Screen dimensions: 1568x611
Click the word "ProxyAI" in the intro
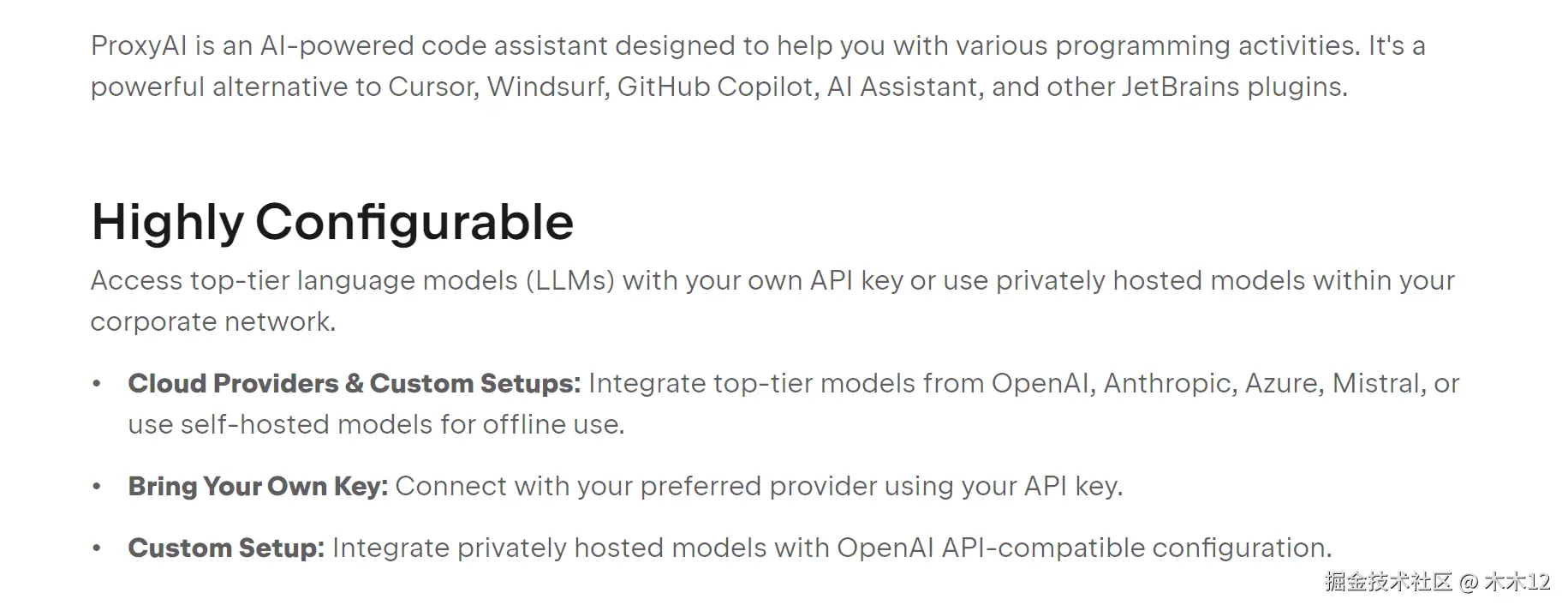tap(139, 45)
